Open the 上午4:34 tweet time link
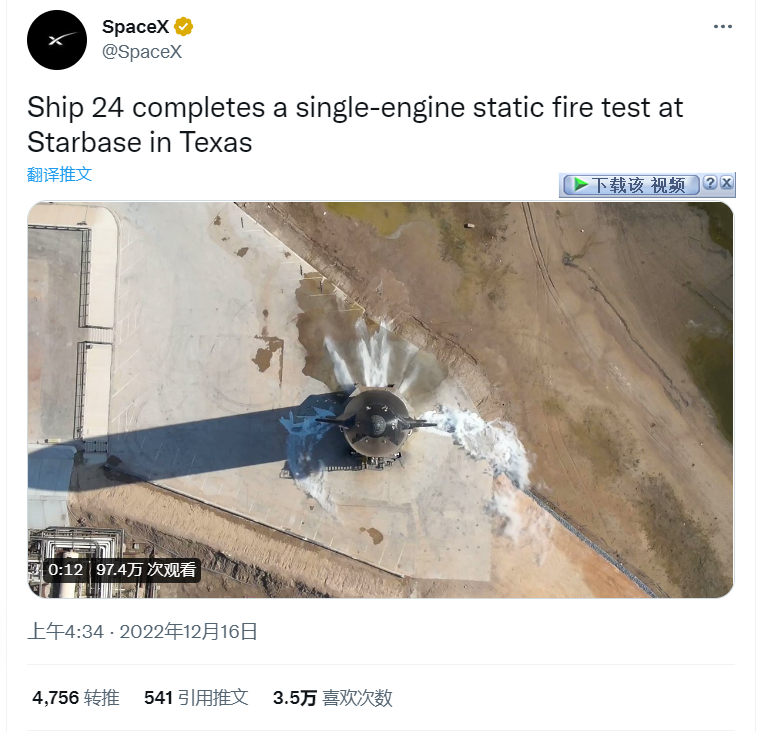757x732 pixels. [x=66, y=632]
